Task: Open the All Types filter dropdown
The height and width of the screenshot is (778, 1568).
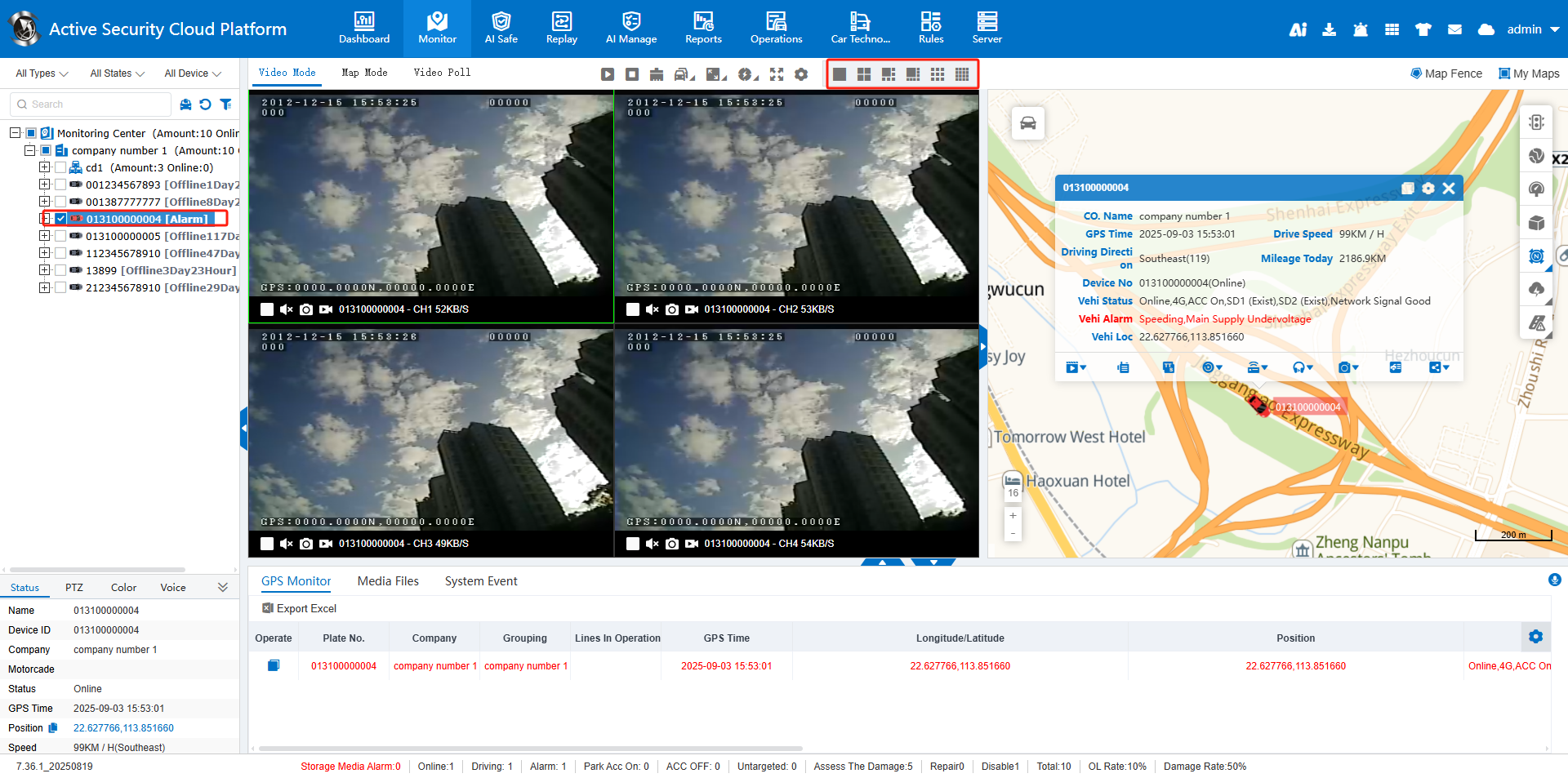Action: tap(42, 73)
